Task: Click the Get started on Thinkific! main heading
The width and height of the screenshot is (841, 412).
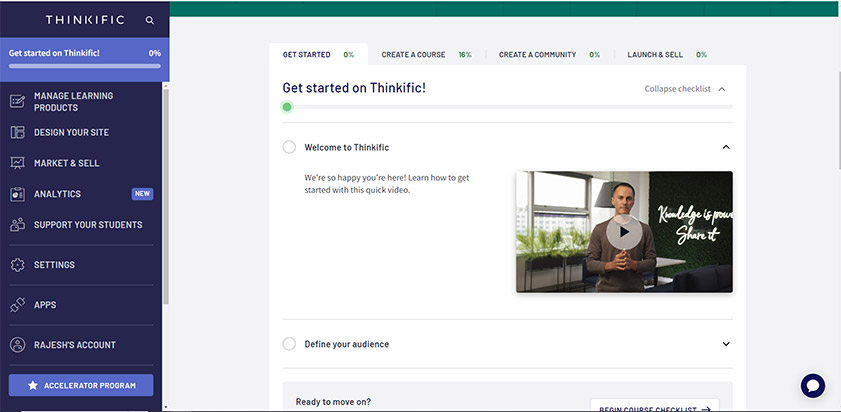Action: [x=354, y=88]
